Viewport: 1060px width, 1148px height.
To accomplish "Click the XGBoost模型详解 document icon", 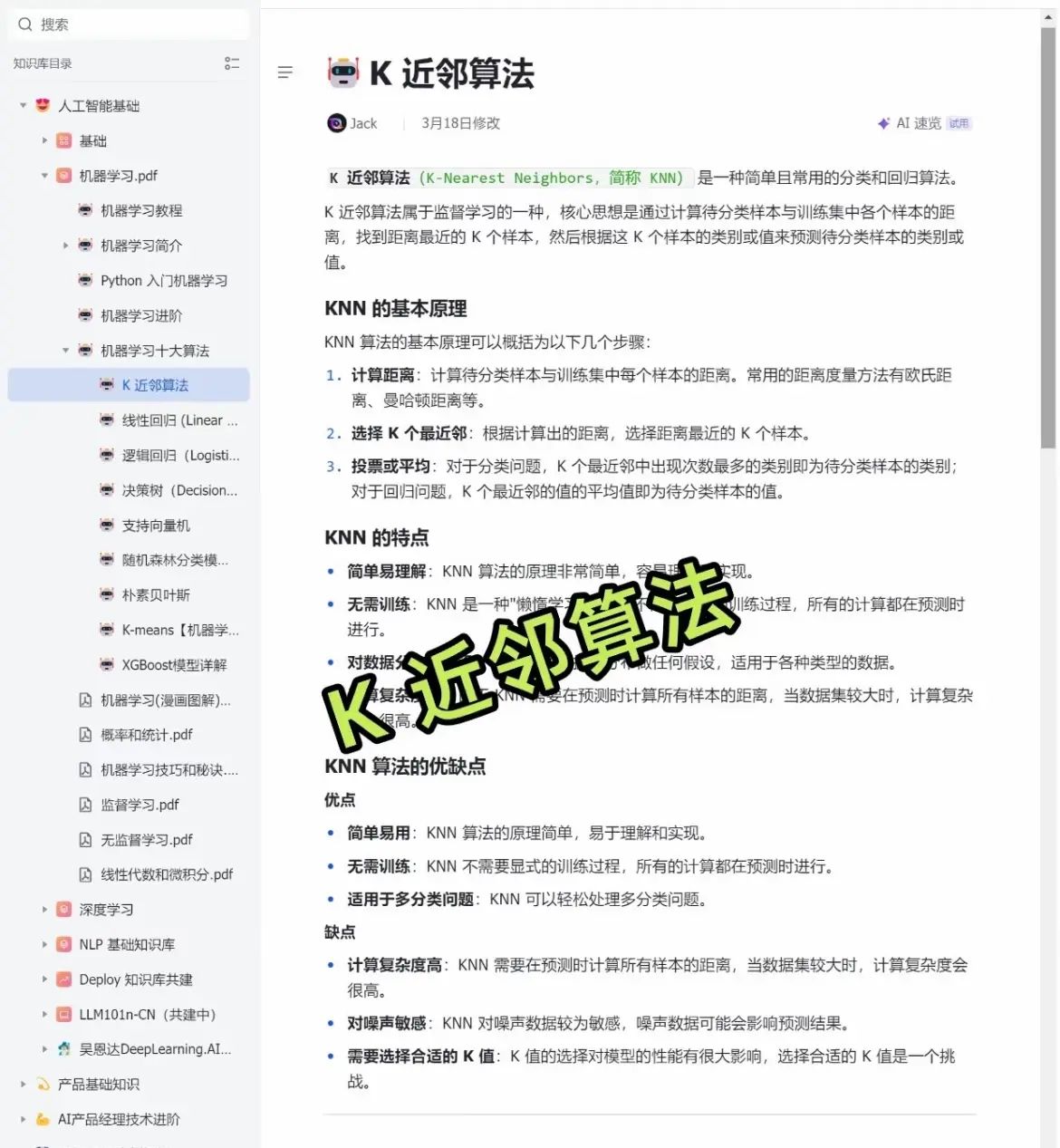I will tap(106, 664).
